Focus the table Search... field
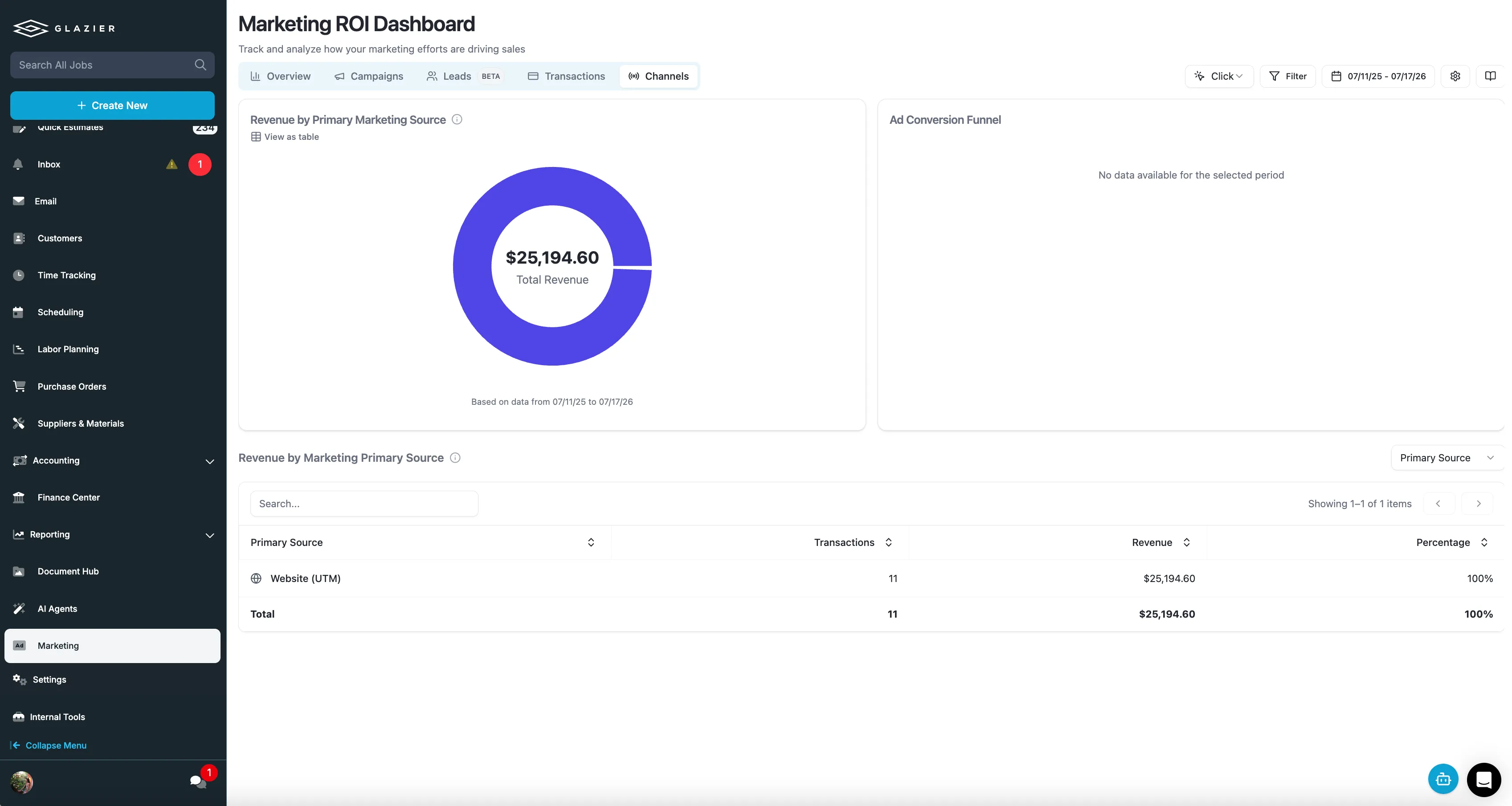 [x=364, y=504]
